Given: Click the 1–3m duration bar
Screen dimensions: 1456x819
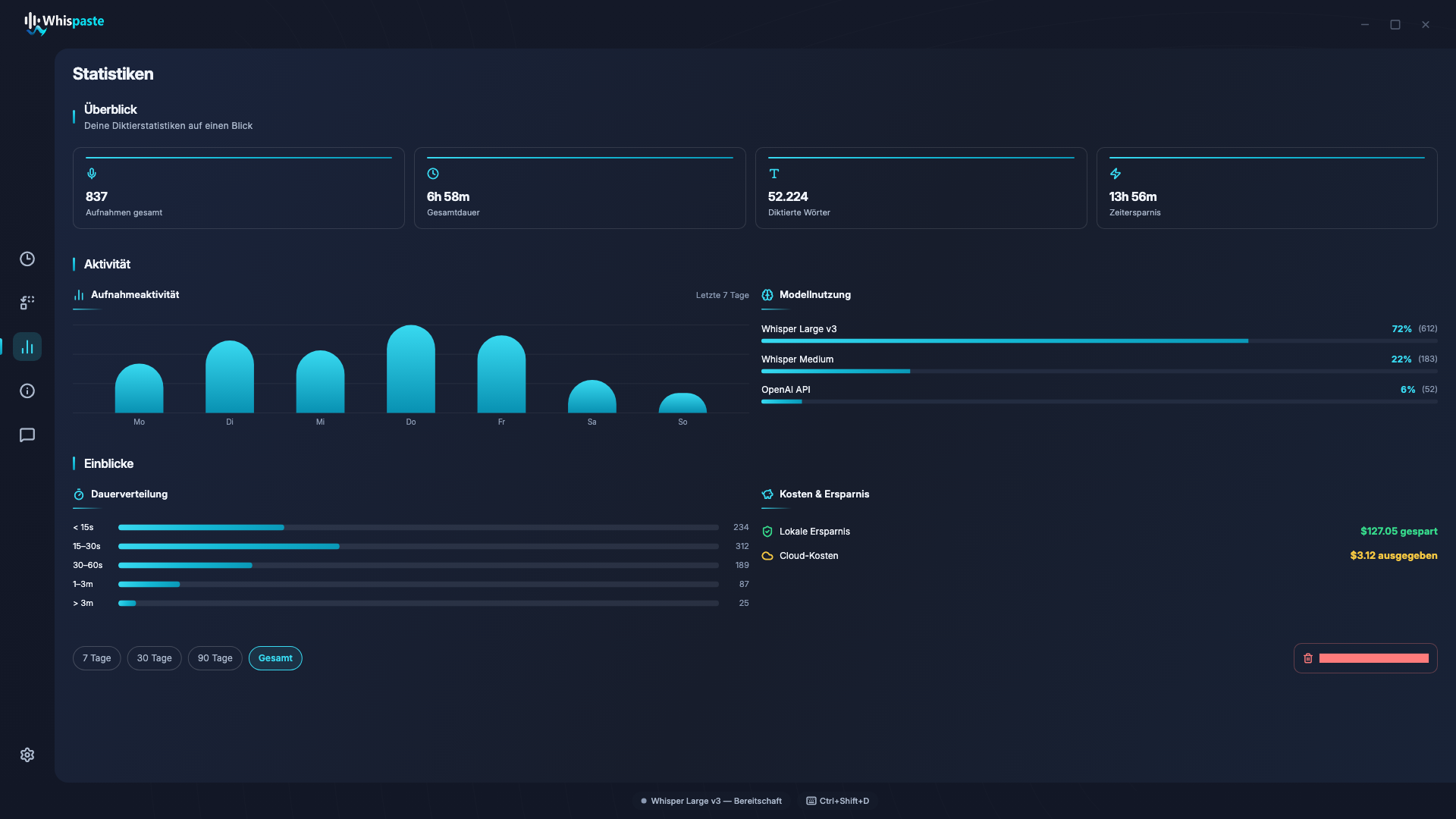Looking at the screenshot, I should 419,584.
